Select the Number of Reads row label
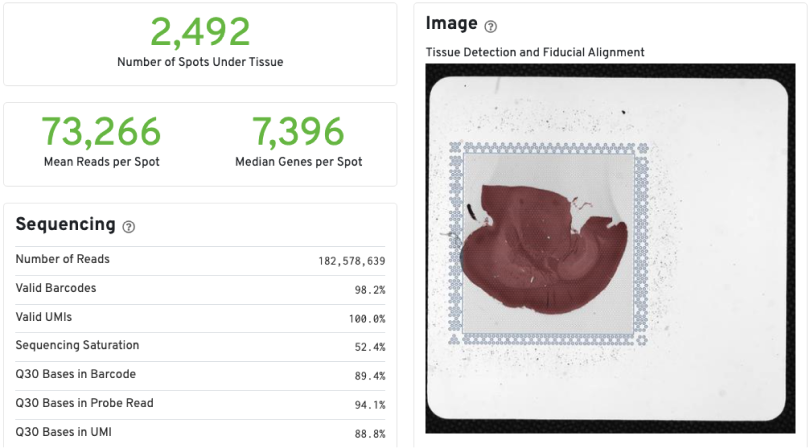Image resolution: width=810 pixels, height=448 pixels. [63, 259]
